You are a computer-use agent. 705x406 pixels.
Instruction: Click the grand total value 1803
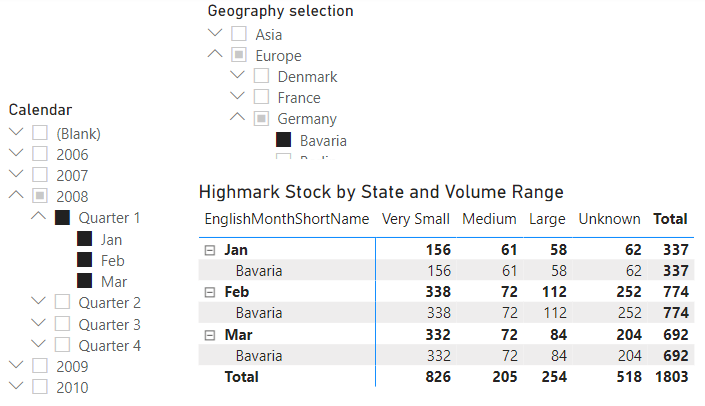point(670,377)
